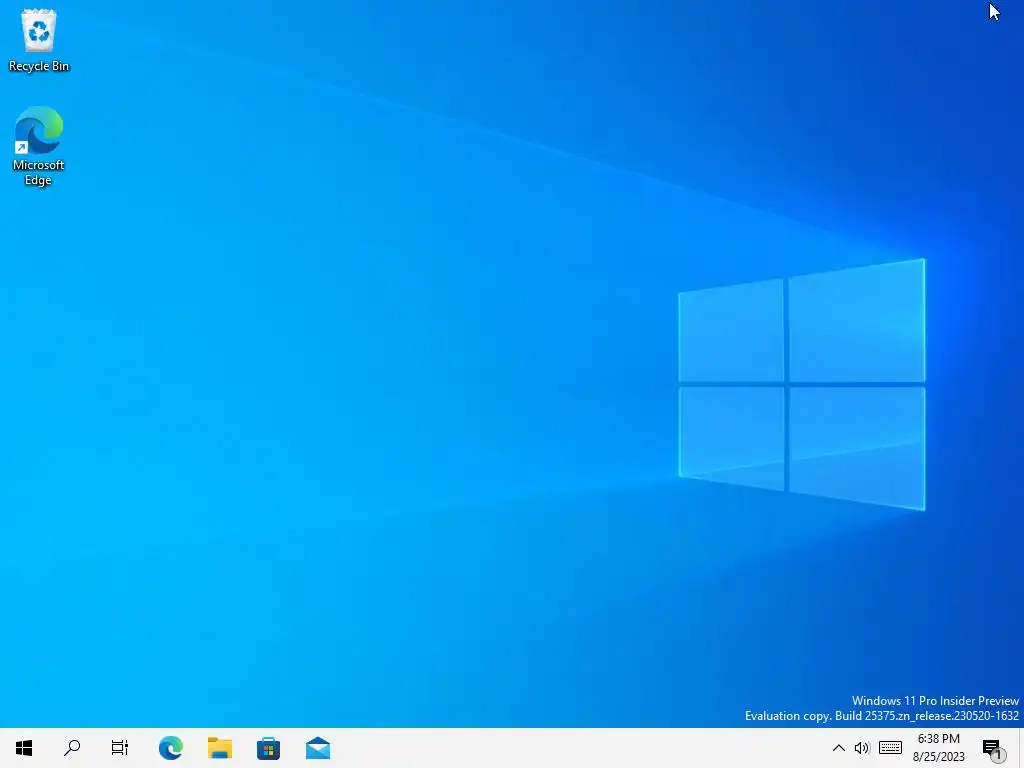Open Task View on the taskbar
The height and width of the screenshot is (768, 1024).
pyautogui.click(x=120, y=748)
